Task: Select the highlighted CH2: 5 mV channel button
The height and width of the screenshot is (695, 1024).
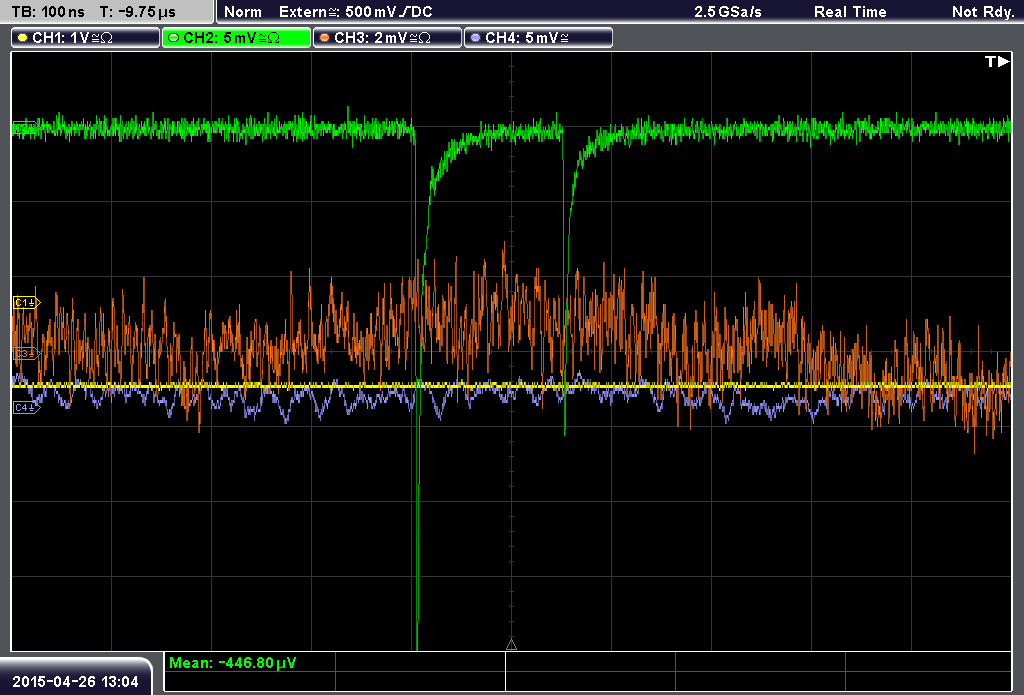Action: click(236, 38)
